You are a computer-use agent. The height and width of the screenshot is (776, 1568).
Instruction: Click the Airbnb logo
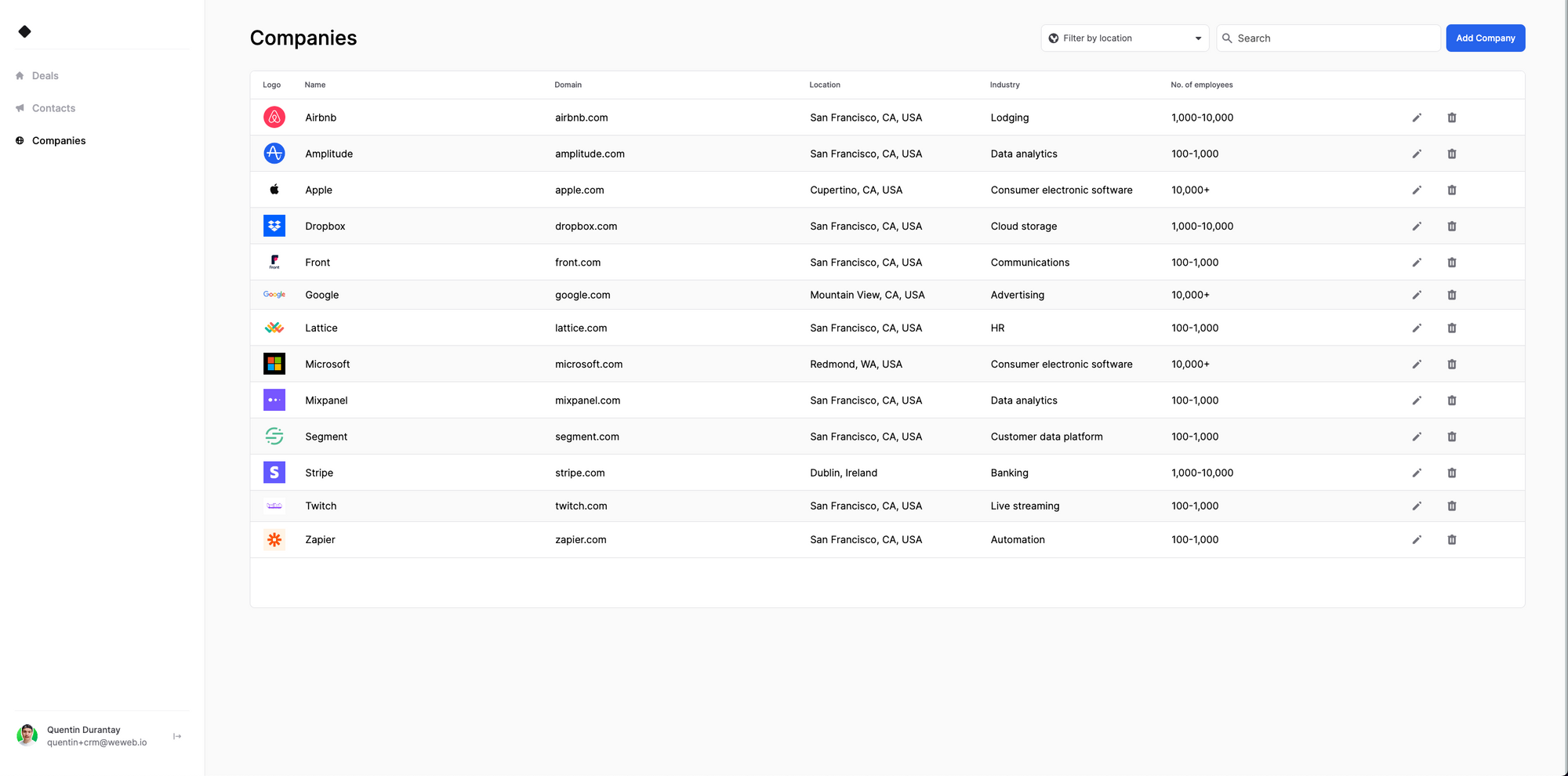[x=274, y=118]
